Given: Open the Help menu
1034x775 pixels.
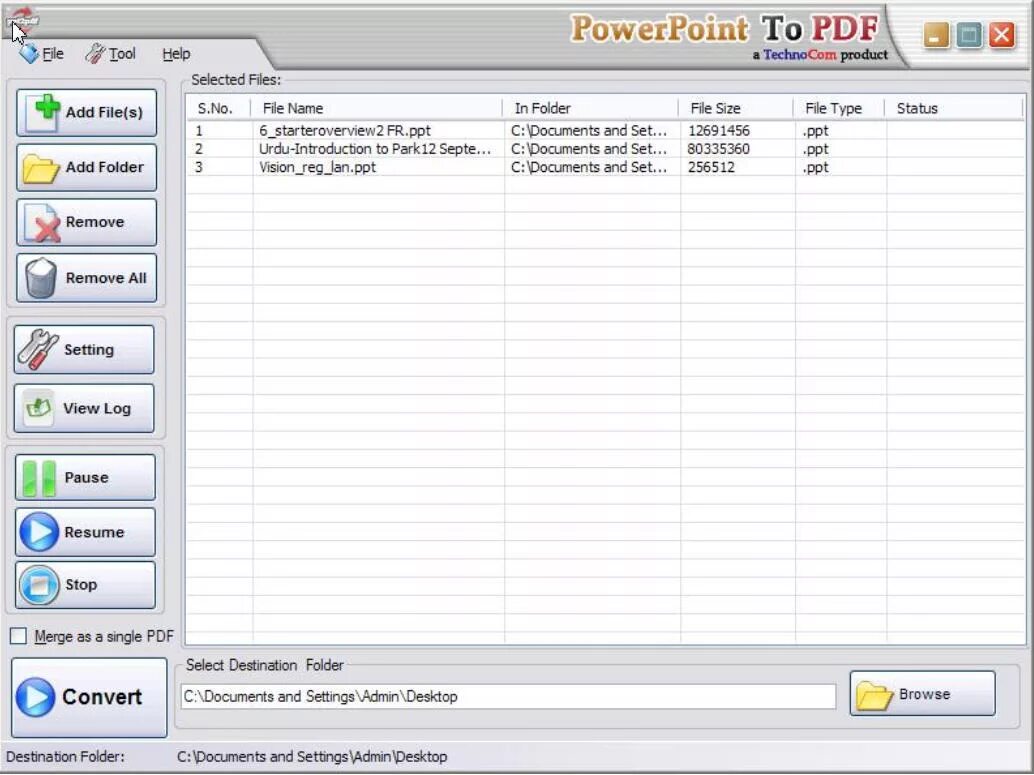Looking at the screenshot, I should click(x=176, y=53).
